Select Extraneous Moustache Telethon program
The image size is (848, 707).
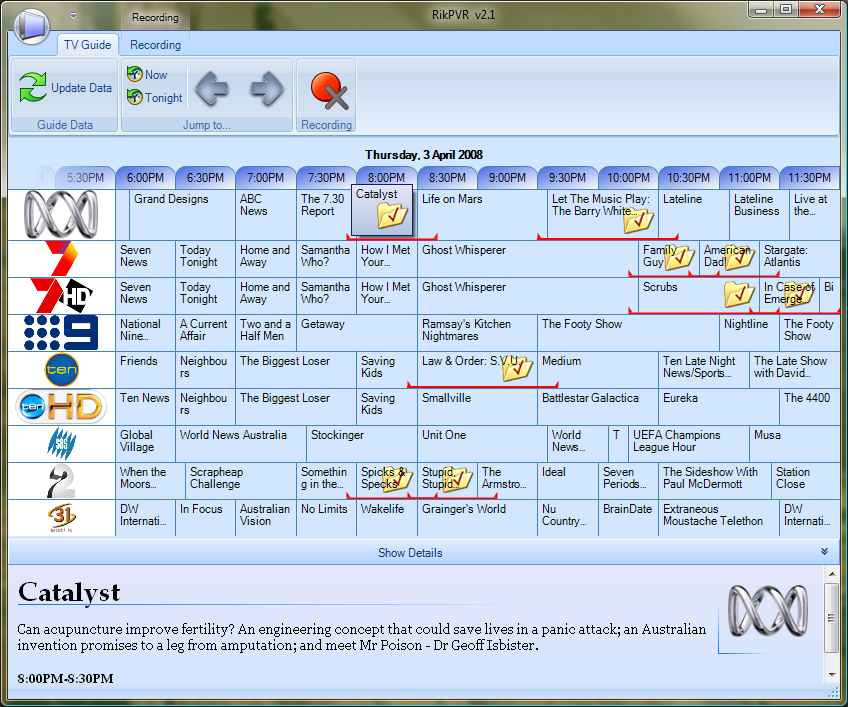(719, 518)
